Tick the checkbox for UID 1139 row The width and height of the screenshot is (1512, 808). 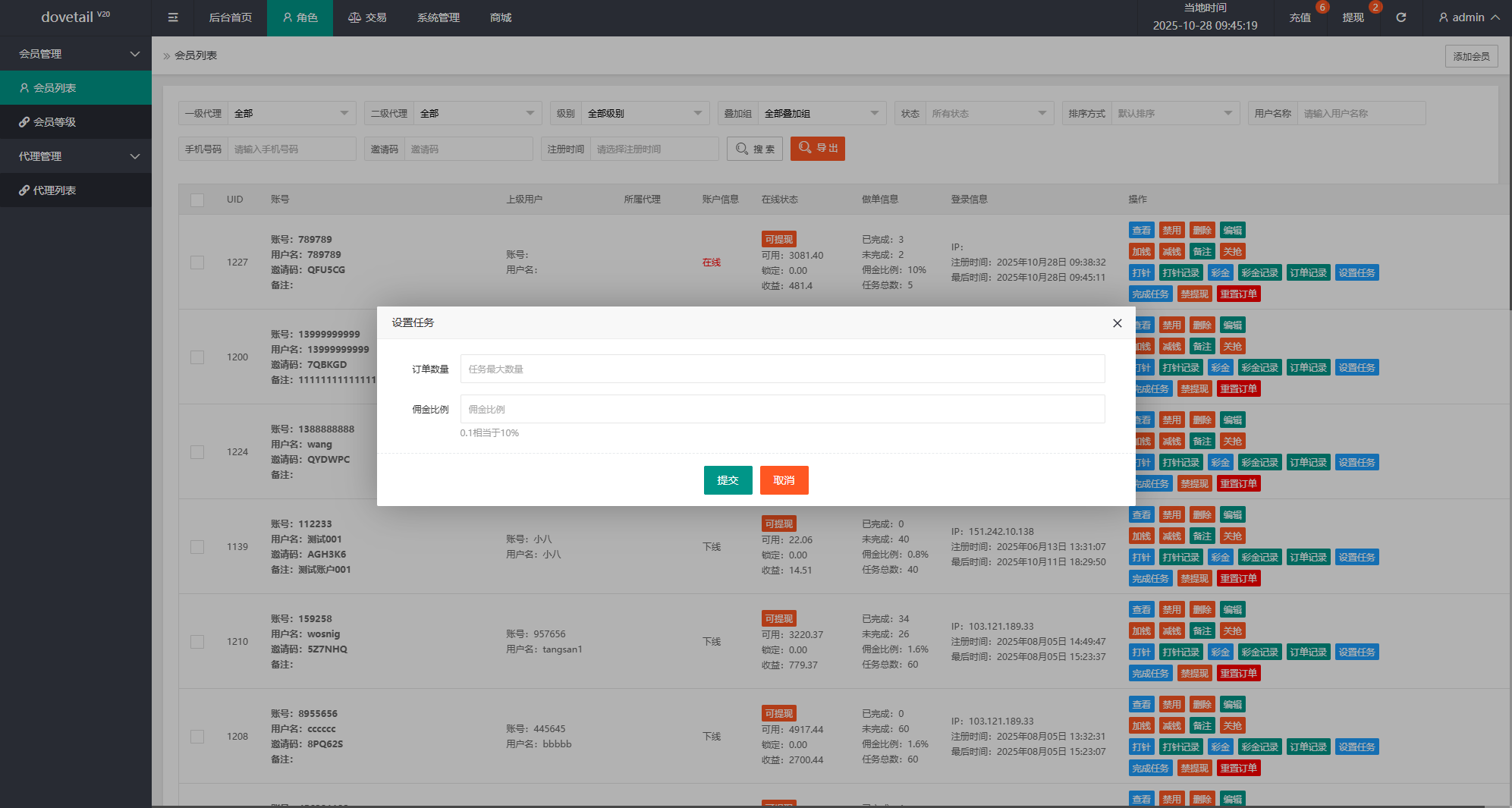(x=197, y=547)
